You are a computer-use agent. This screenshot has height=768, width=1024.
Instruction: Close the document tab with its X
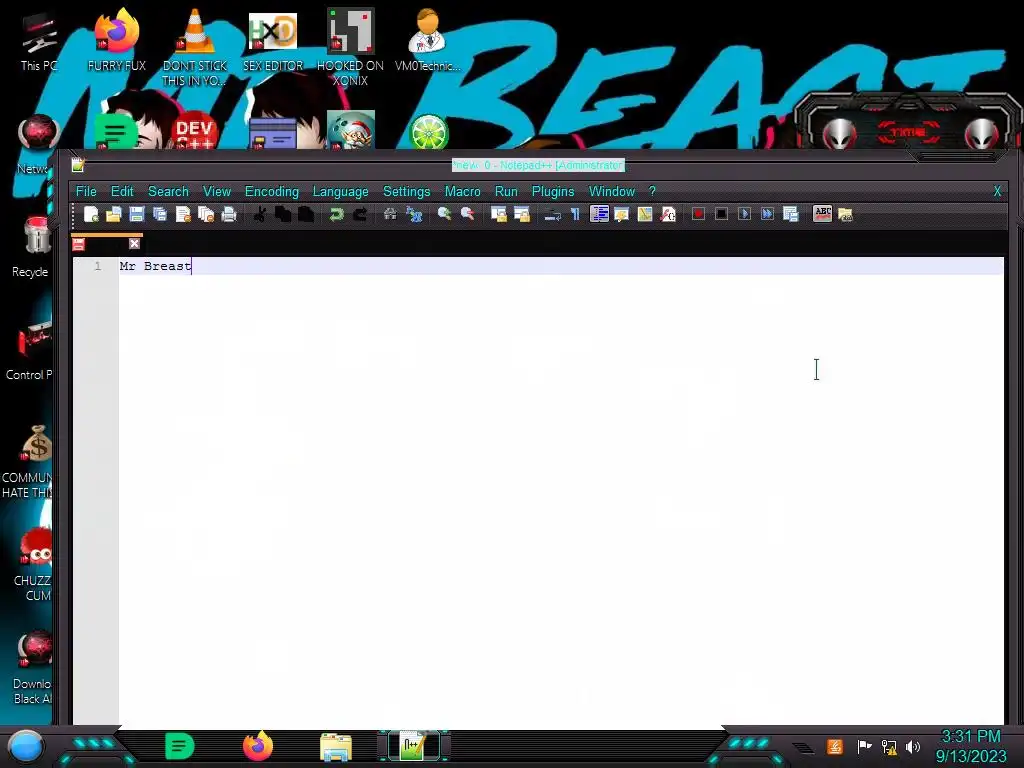pyautogui.click(x=135, y=244)
